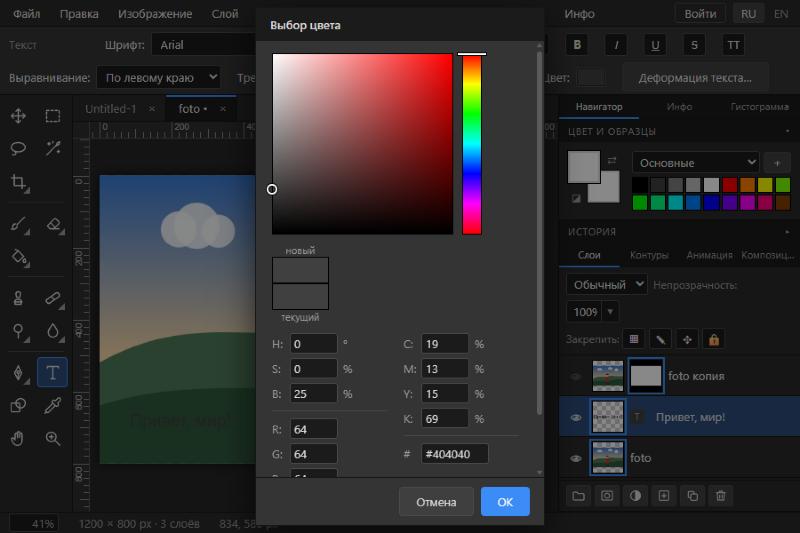Toggle Underline text formatting
800x533 pixels.
point(655,45)
